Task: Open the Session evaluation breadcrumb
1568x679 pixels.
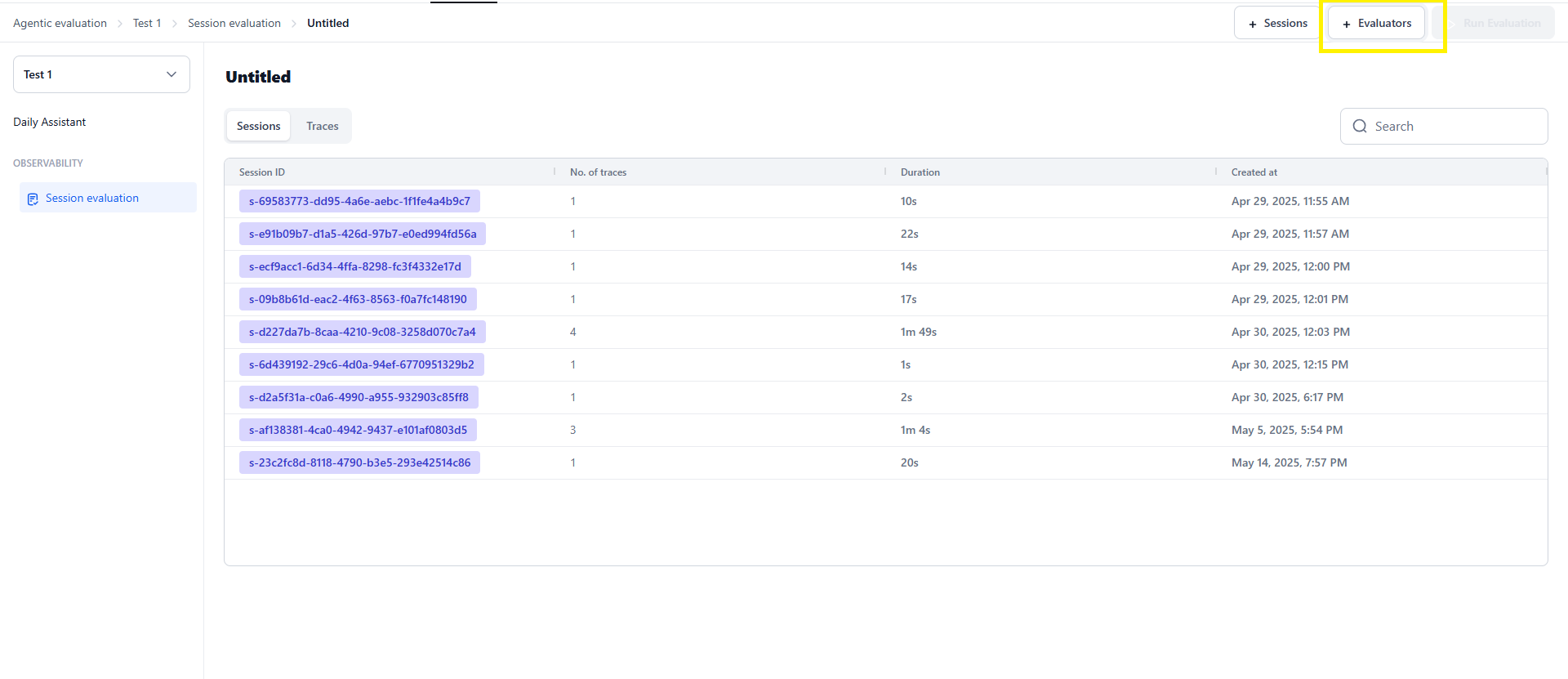Action: 234,23
